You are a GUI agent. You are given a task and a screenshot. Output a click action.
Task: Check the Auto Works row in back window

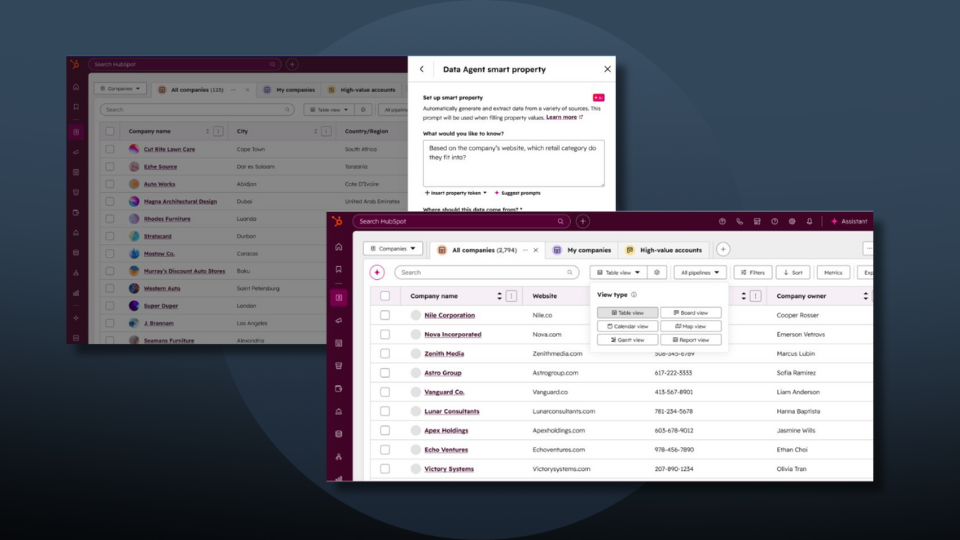pos(110,184)
